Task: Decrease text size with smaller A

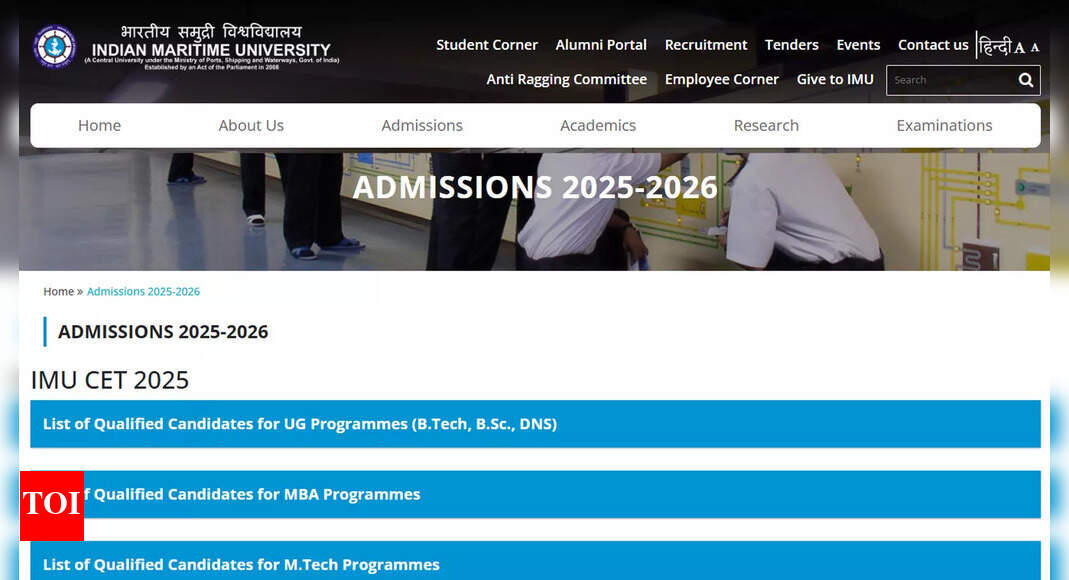Action: [1034, 48]
